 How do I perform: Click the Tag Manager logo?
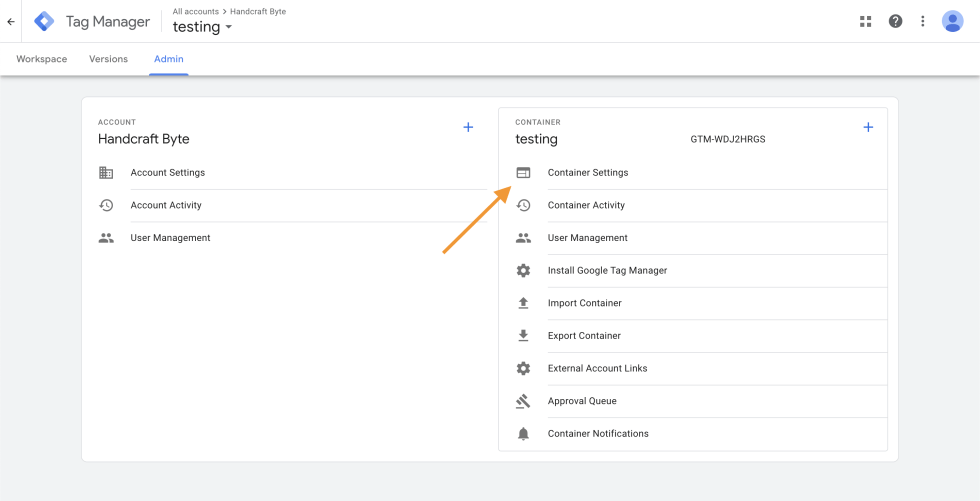[x=44, y=21]
